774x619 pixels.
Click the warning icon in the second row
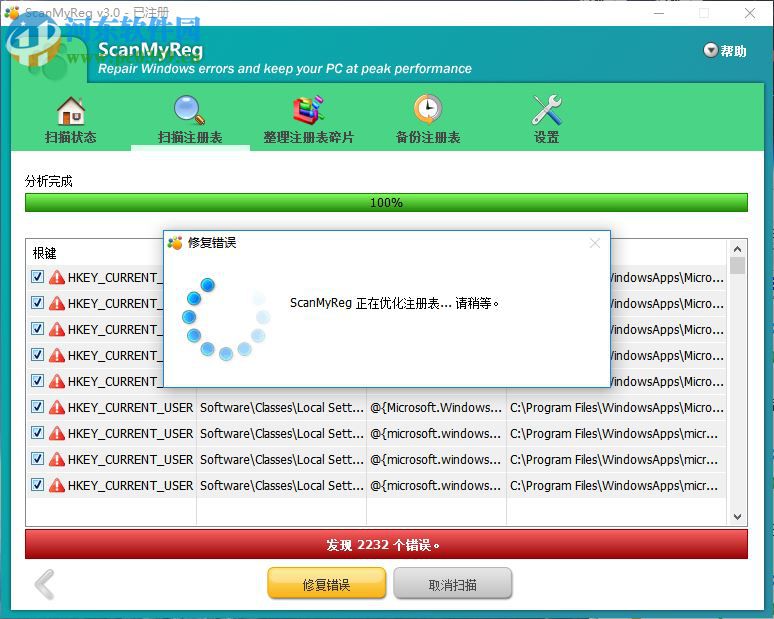[57, 303]
